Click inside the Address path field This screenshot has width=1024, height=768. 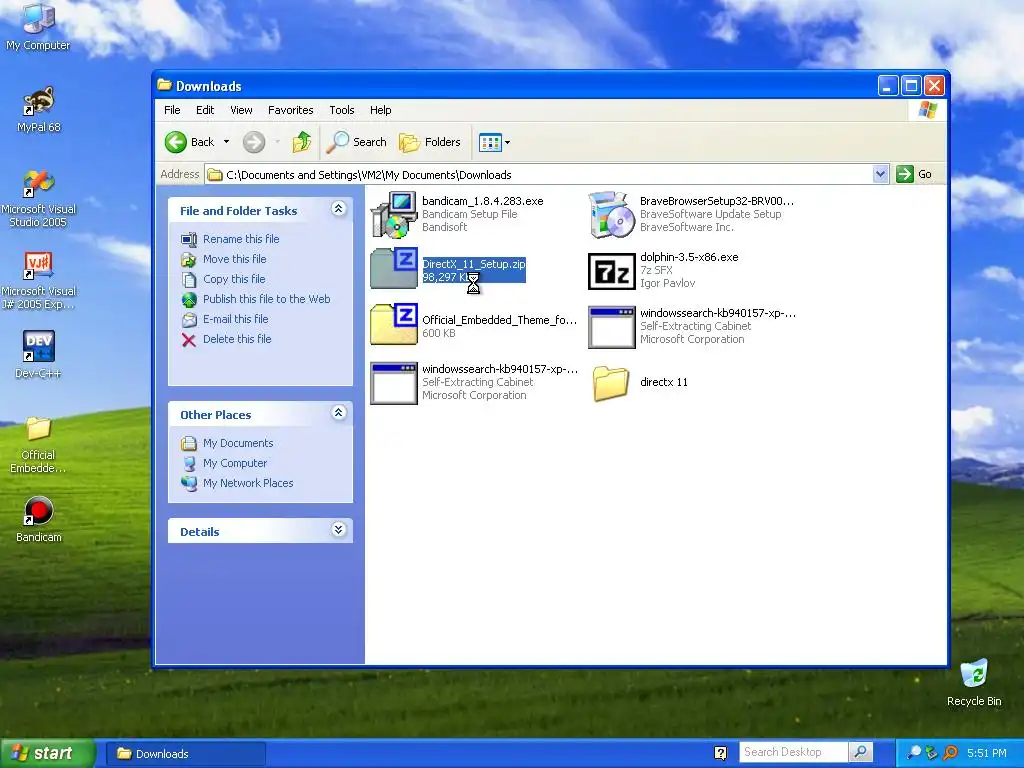(539, 174)
